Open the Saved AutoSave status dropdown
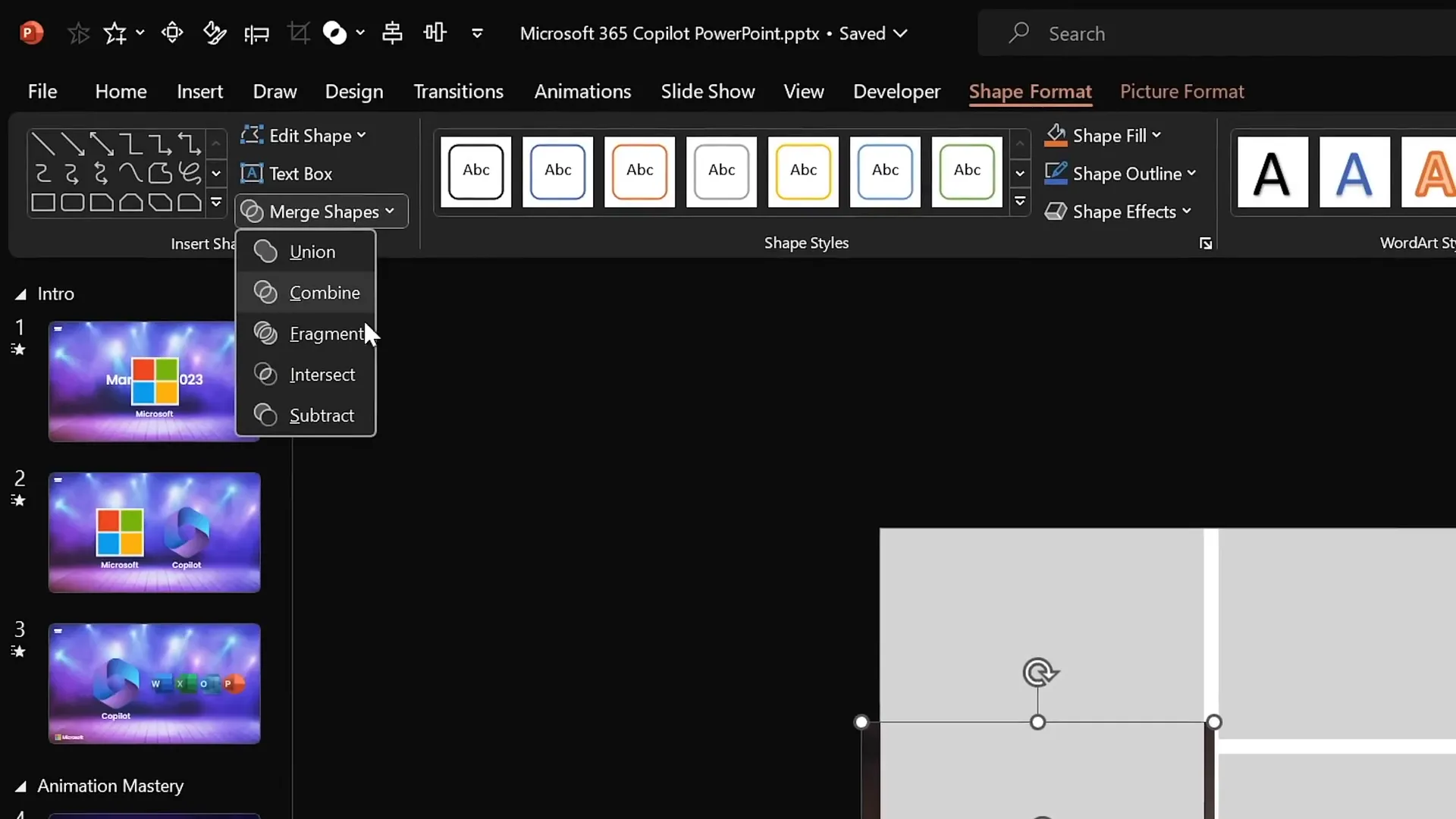The height and width of the screenshot is (819, 1456). coord(901,33)
